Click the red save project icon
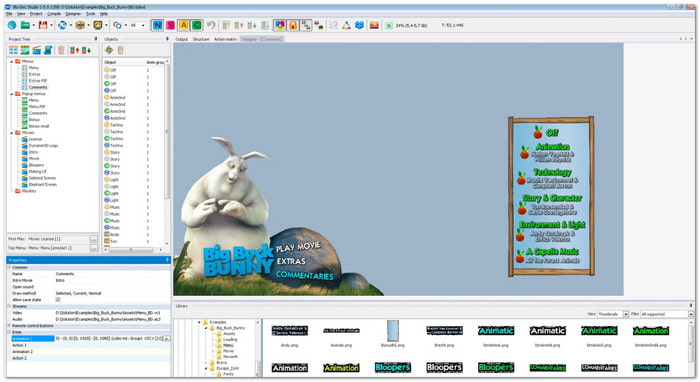Screen dimensions: 700x382 [43, 25]
